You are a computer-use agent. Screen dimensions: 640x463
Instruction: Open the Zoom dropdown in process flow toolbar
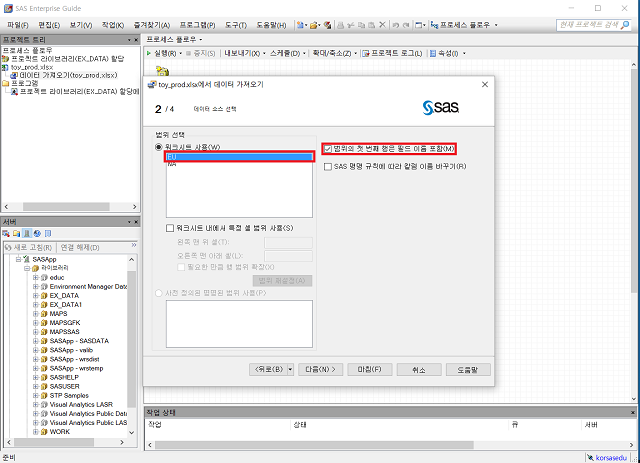356,53
